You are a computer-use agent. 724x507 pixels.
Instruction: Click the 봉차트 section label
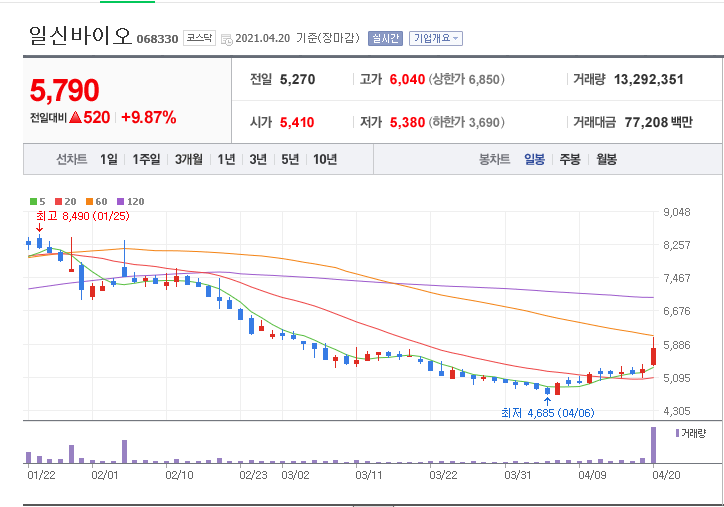tap(495, 159)
